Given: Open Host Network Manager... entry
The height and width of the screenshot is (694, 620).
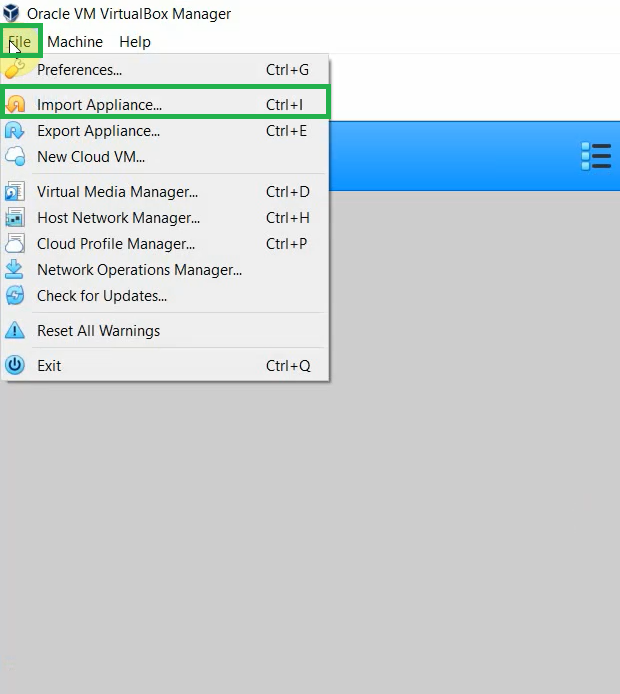Looking at the screenshot, I should pos(165,218).
